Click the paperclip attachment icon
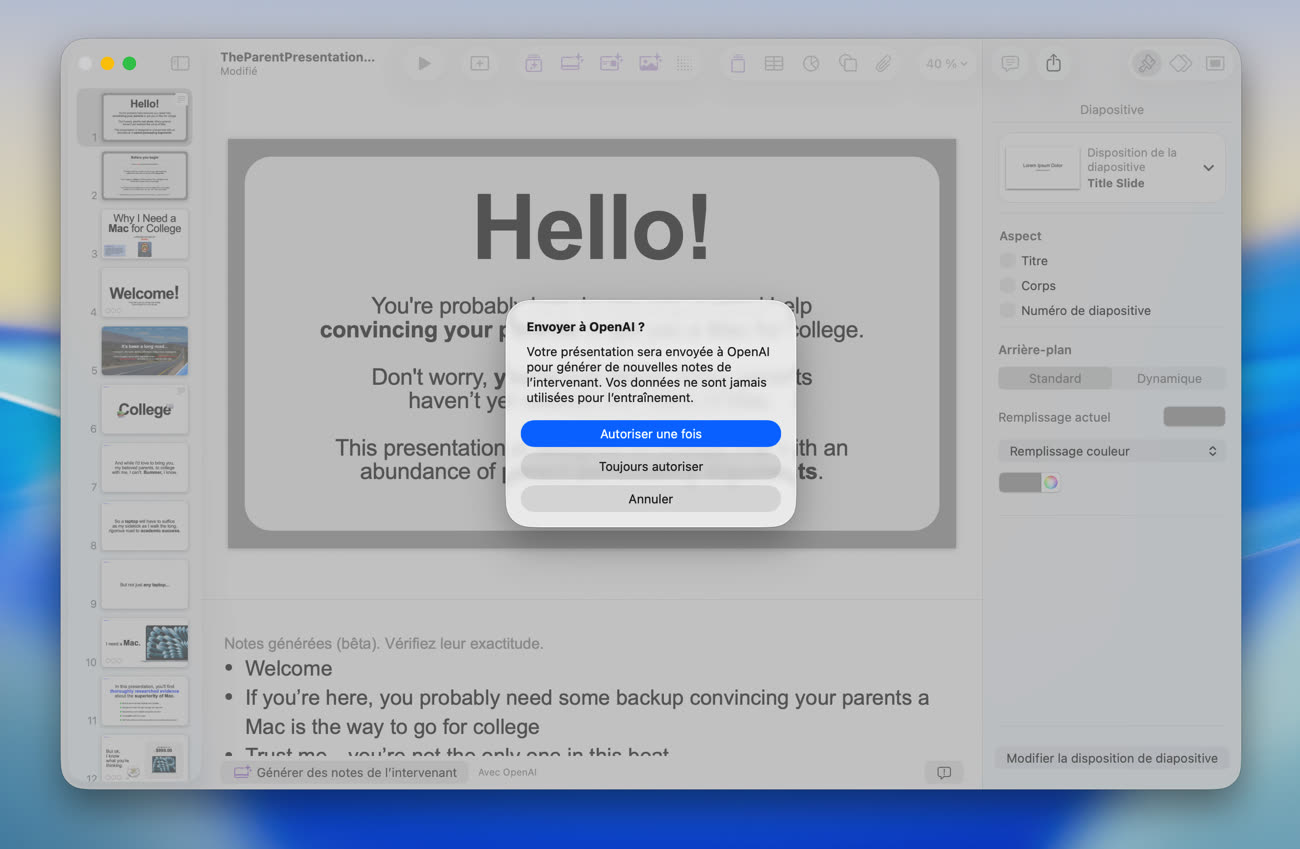 coord(883,63)
